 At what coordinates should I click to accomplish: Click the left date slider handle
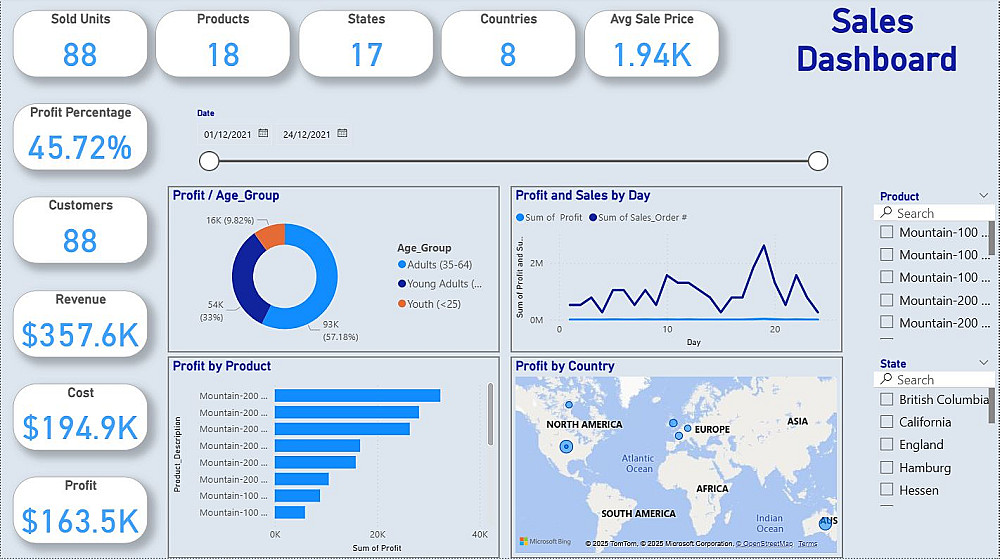209,161
